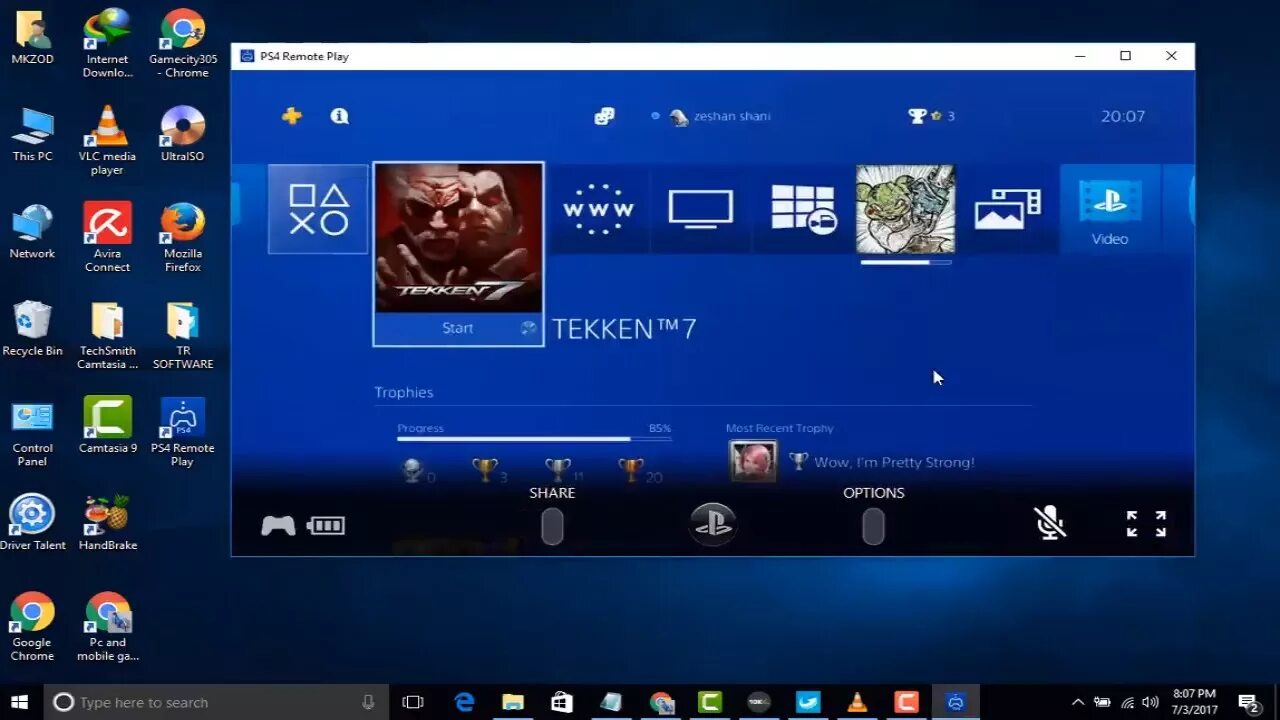
Task: Open the Windows Start menu
Action: click(x=19, y=702)
